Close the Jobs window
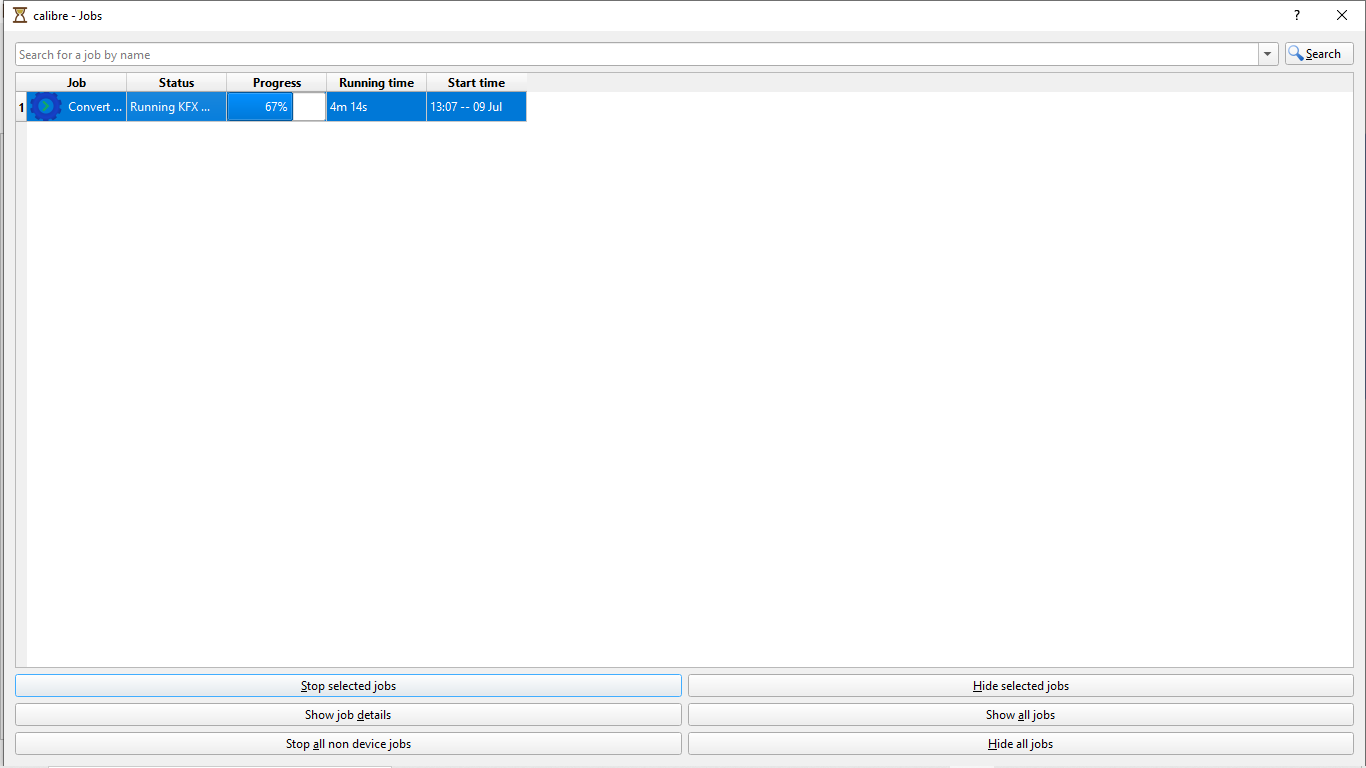Screen dimensions: 1366x768 [x=1342, y=15]
